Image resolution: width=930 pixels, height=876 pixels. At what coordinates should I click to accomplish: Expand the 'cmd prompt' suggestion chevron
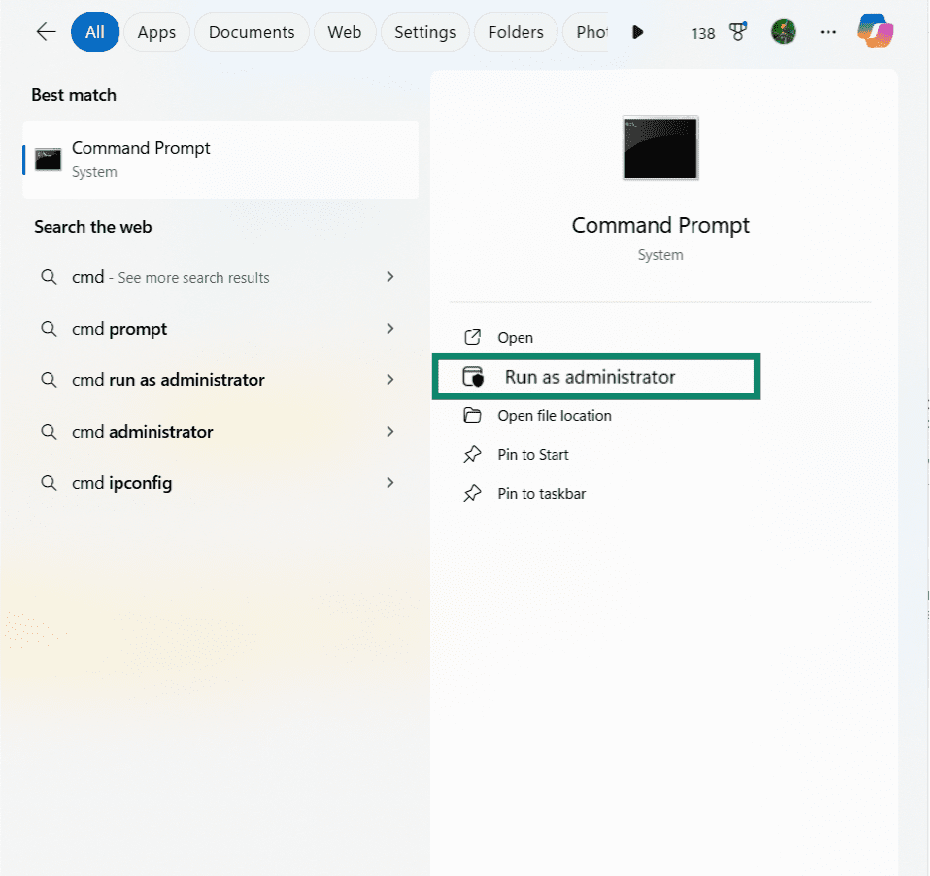click(x=390, y=329)
